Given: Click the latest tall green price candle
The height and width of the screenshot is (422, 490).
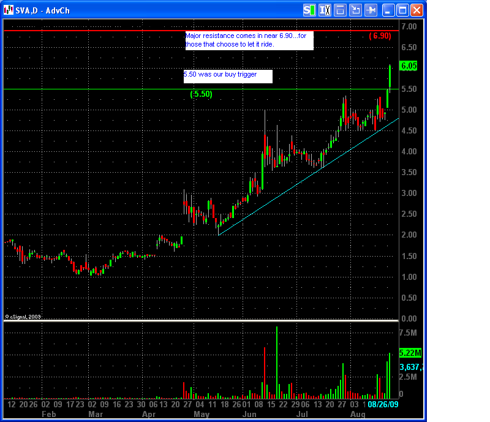Looking at the screenshot, I should click(x=390, y=77).
